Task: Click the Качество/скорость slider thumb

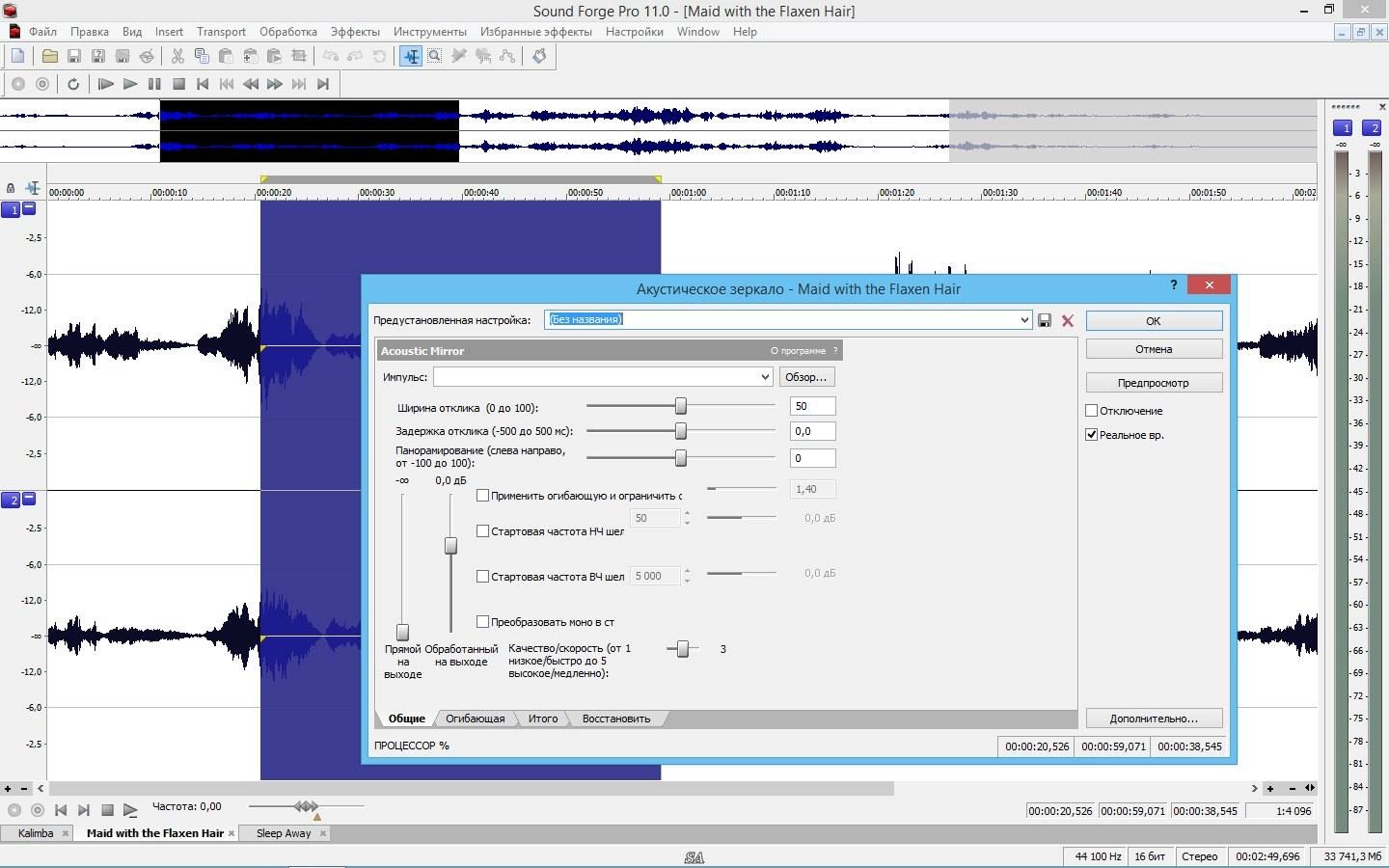Action: click(x=683, y=649)
